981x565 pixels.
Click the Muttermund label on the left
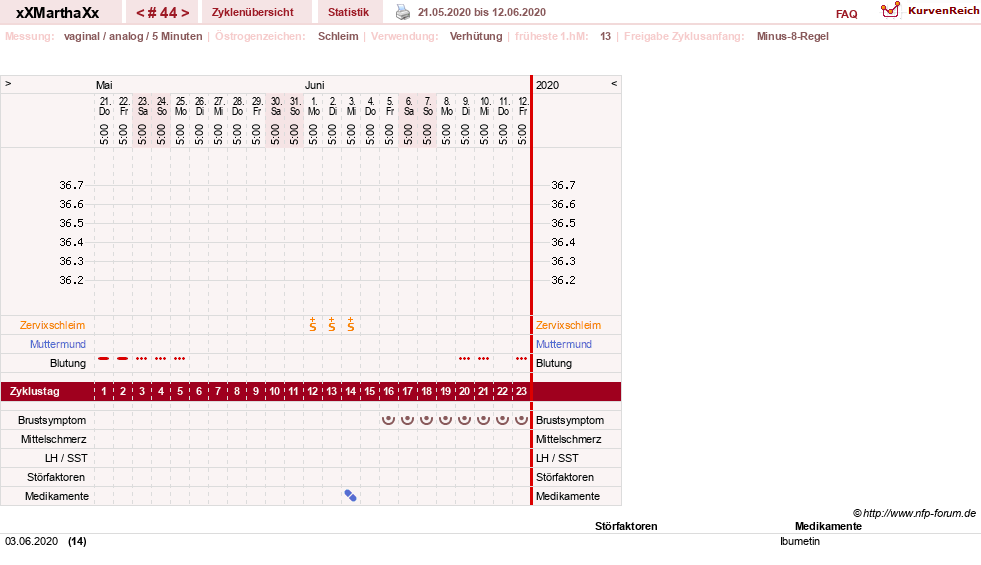tap(58, 344)
